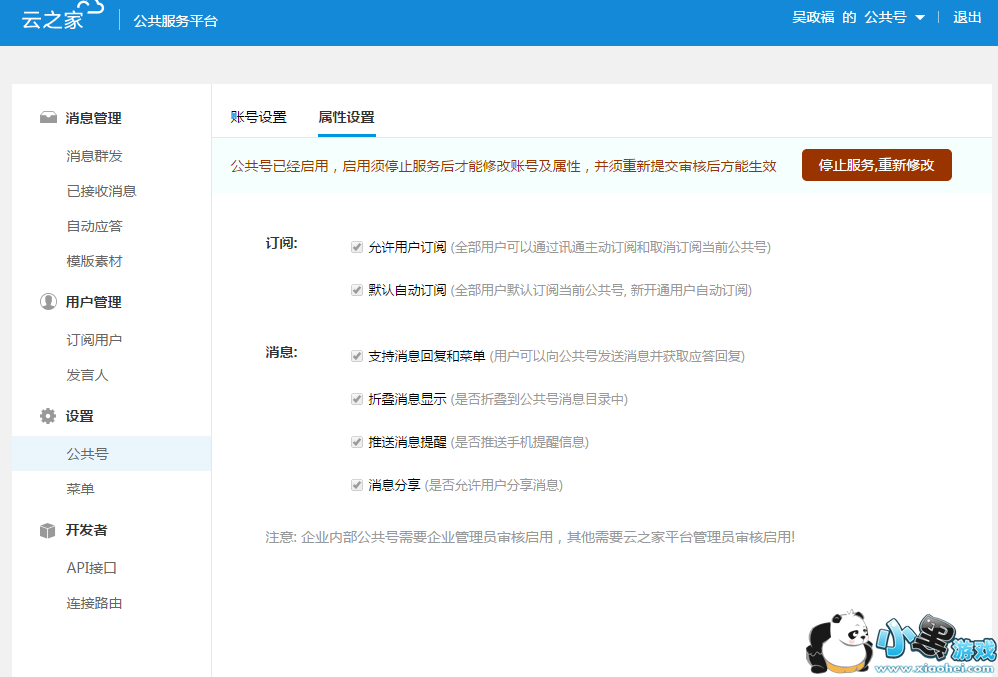Click 公共服务平台 header title

click(176, 21)
